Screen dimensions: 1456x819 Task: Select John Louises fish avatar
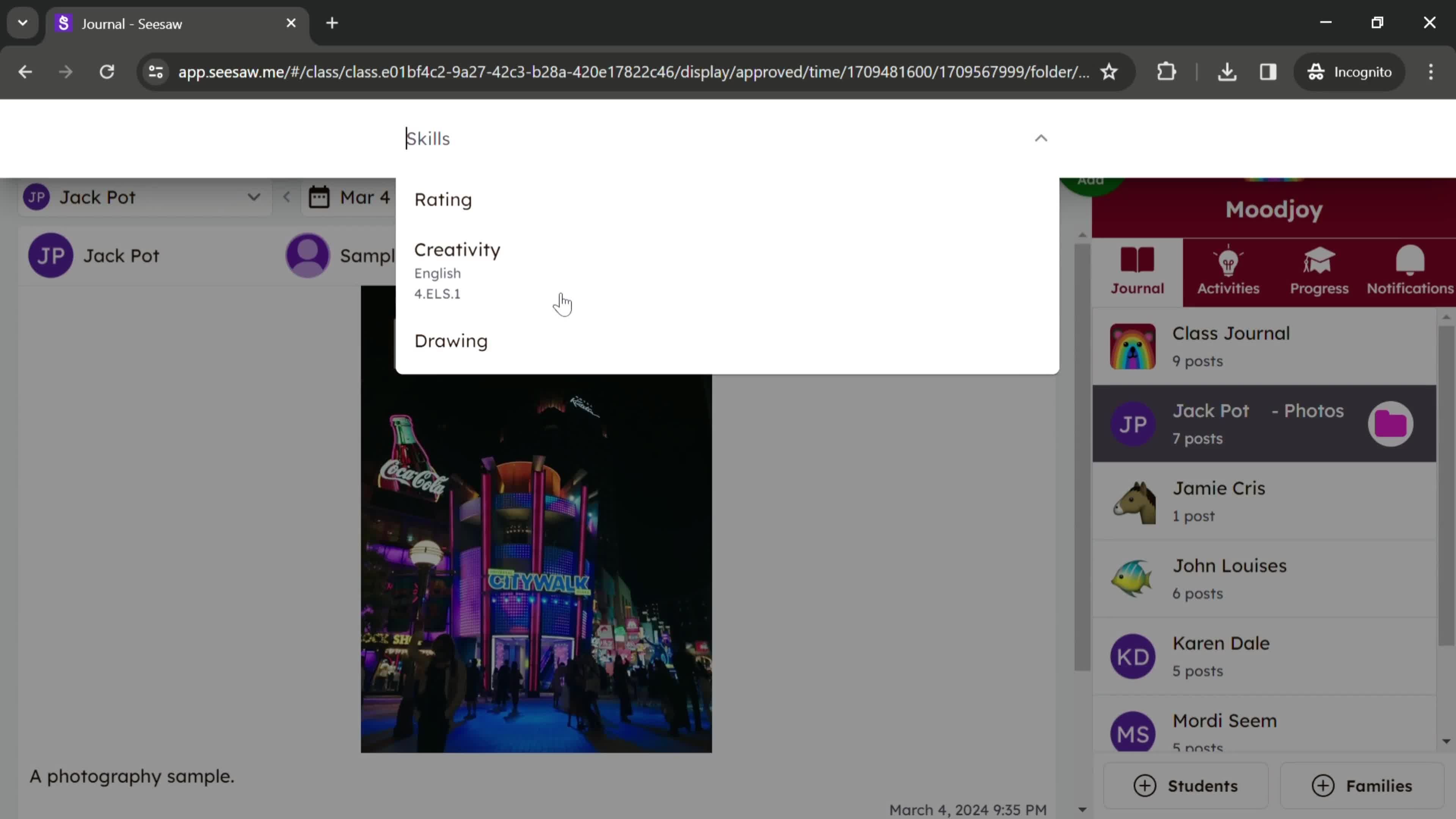[x=1133, y=579]
